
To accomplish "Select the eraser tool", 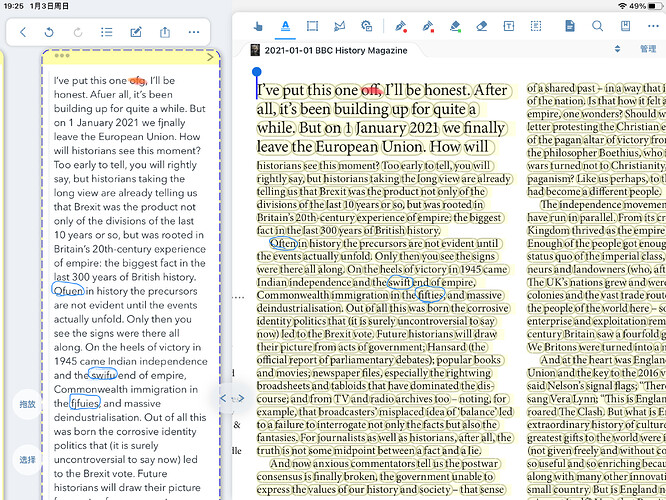I will click(x=482, y=26).
